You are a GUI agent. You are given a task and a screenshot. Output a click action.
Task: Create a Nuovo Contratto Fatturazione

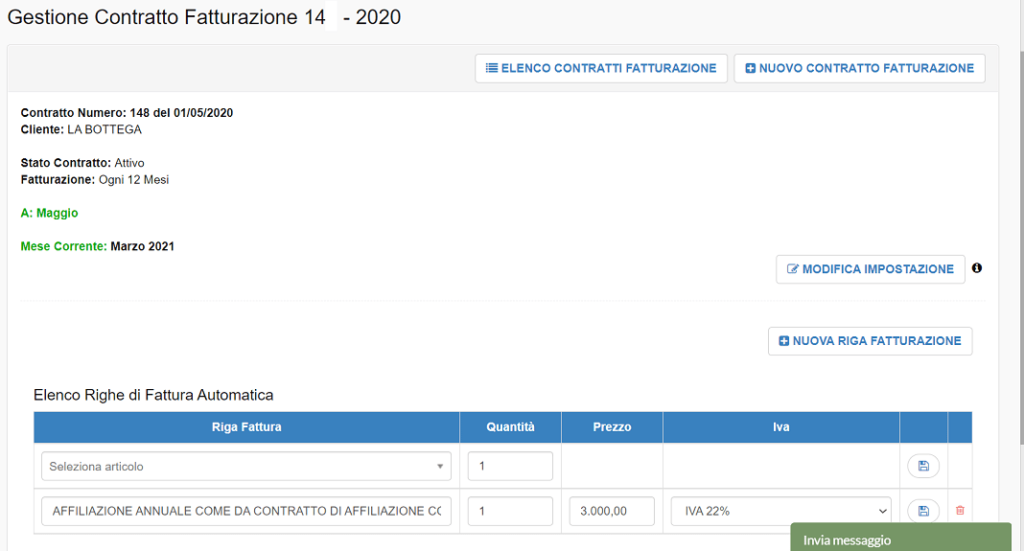[859, 68]
